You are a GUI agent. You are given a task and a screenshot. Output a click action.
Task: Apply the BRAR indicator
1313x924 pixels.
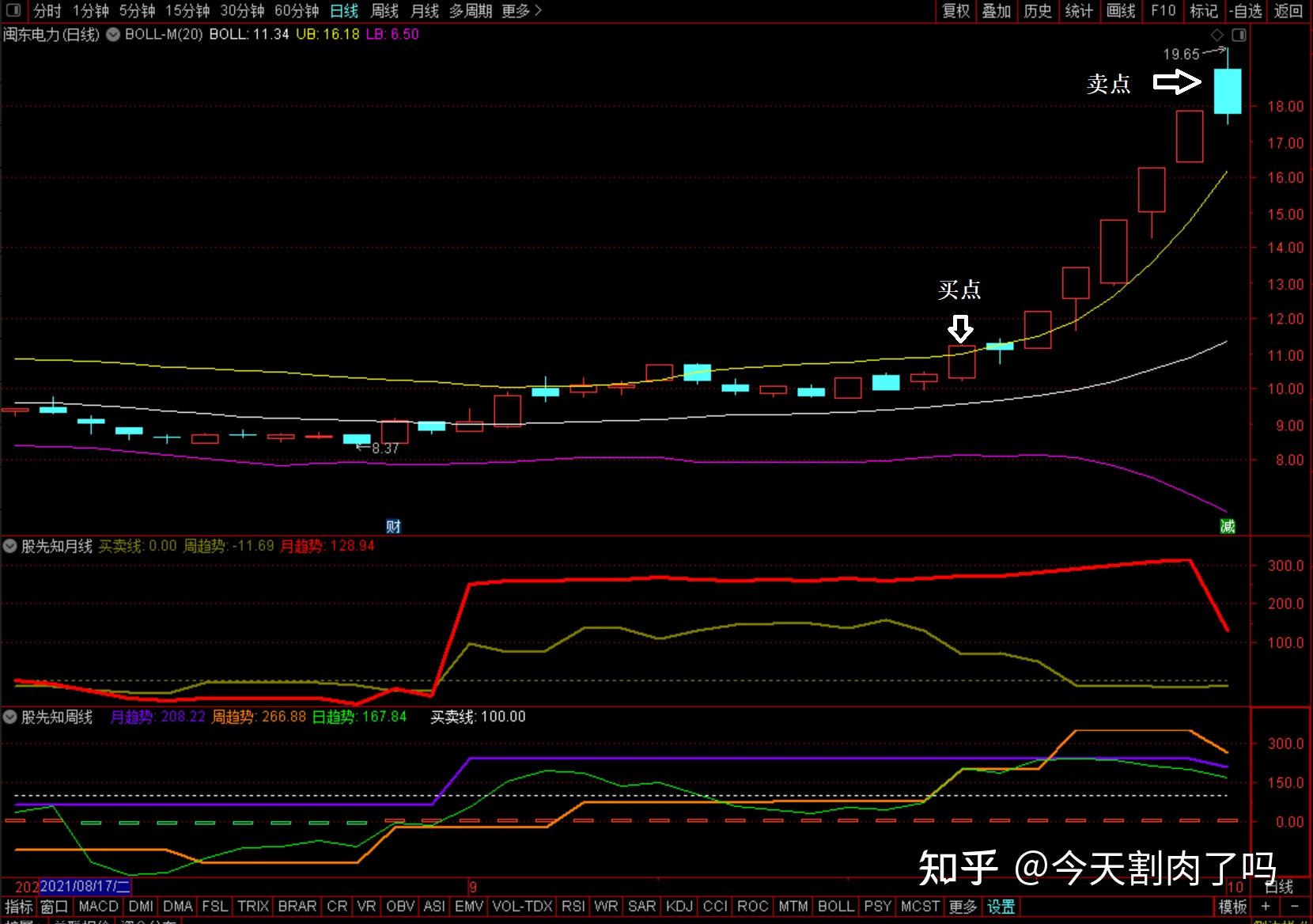(297, 907)
